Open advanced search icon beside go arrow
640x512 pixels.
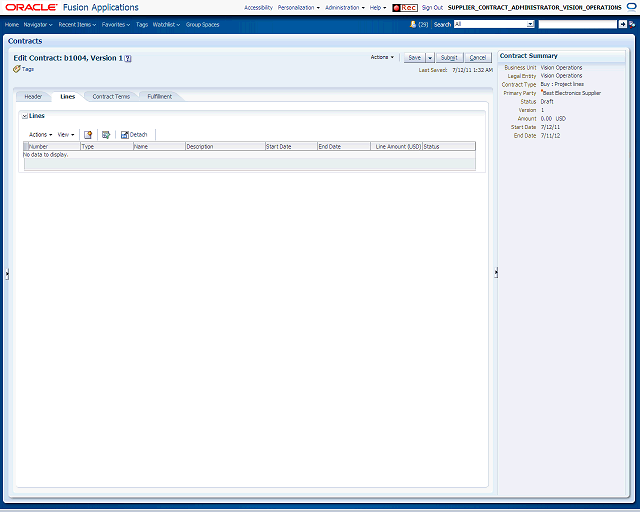click(x=632, y=24)
